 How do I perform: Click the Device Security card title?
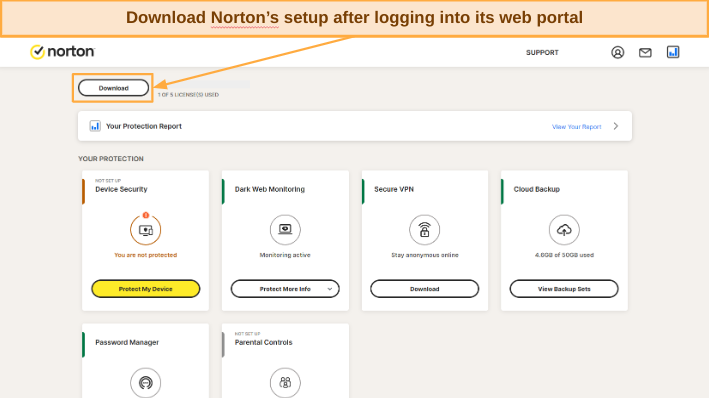pyautogui.click(x=121, y=189)
